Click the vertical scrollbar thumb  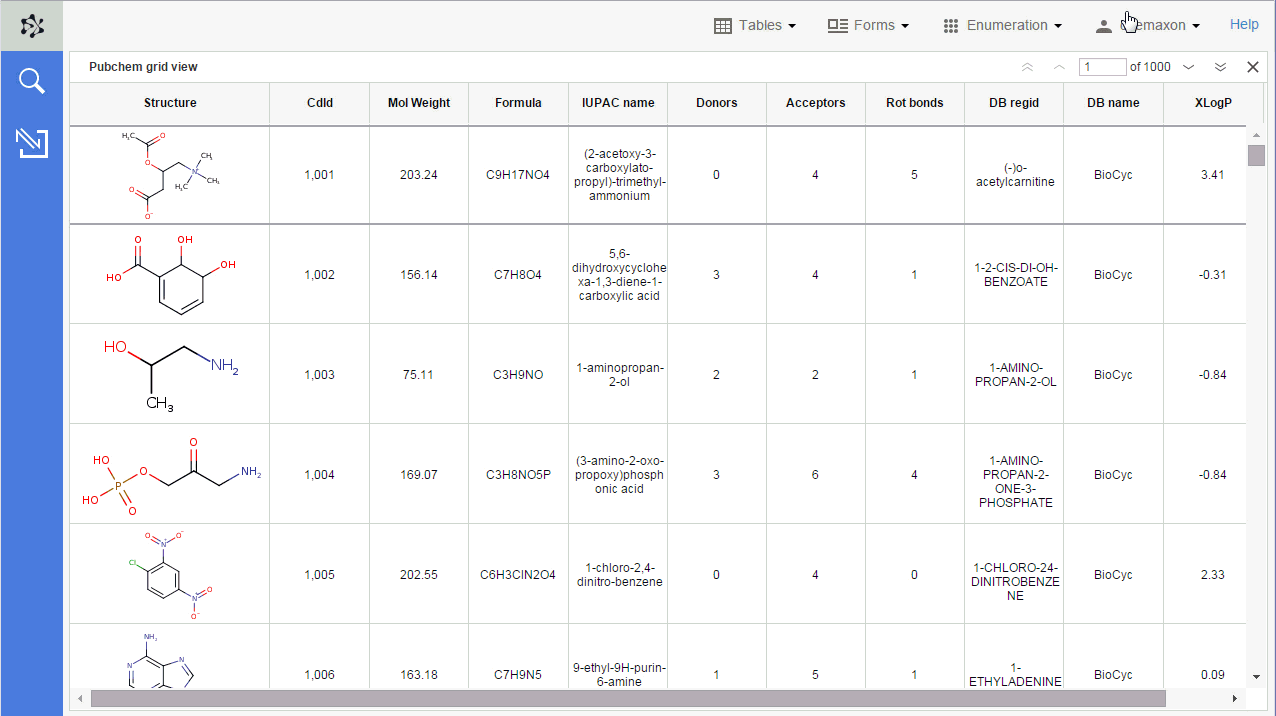(x=1257, y=157)
